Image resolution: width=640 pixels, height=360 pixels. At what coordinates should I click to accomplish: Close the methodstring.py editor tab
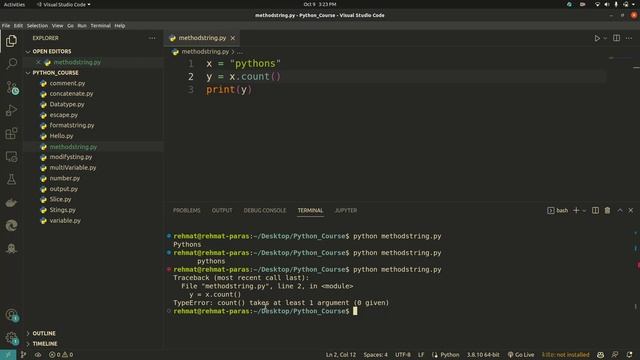click(233, 38)
